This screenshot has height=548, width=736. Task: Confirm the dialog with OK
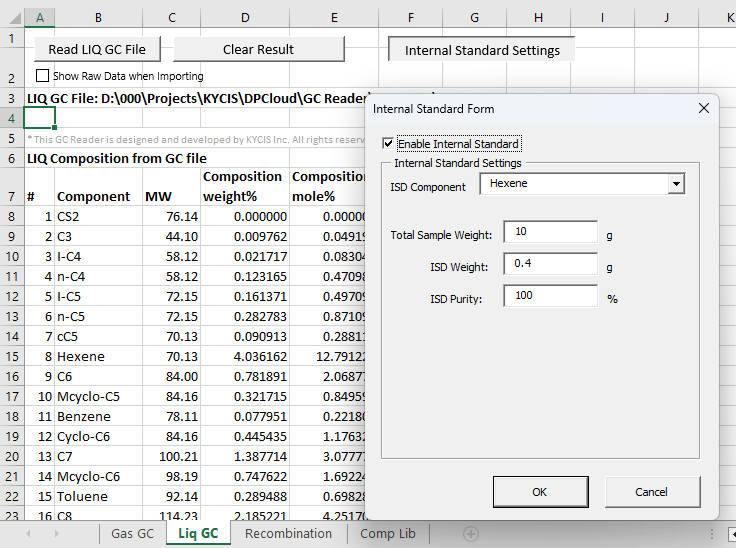coord(540,492)
